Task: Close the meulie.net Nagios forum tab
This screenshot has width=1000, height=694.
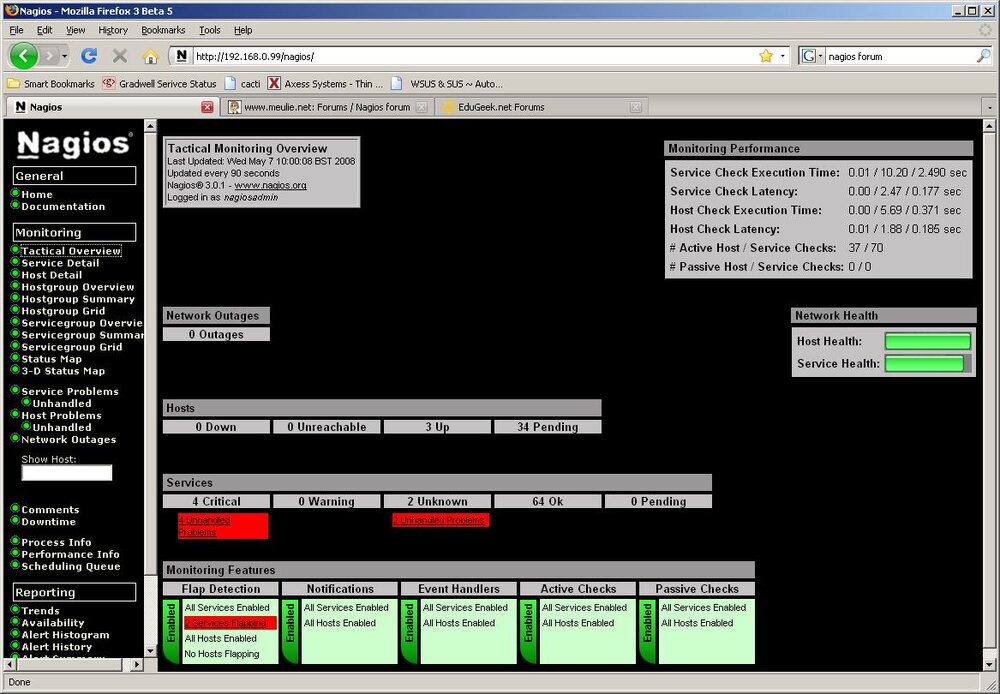Action: pos(421,107)
